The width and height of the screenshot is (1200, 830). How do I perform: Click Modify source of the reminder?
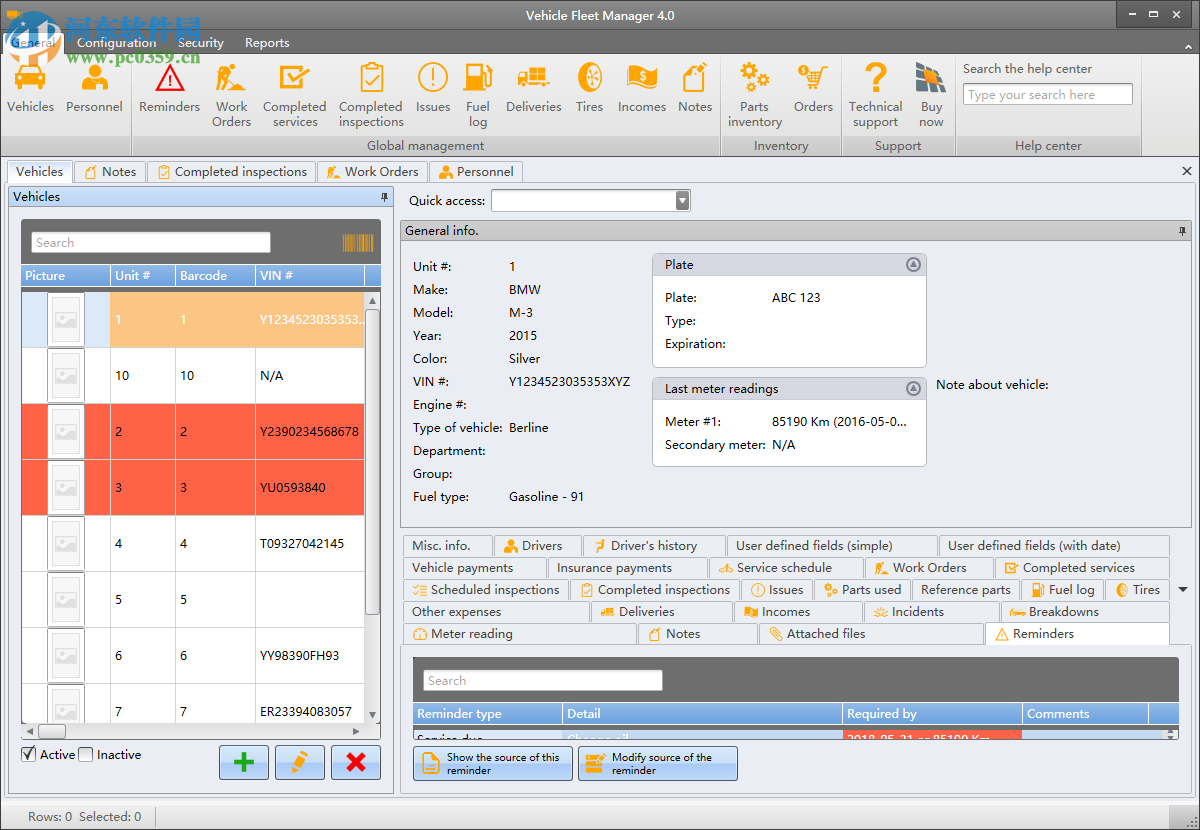(x=657, y=763)
